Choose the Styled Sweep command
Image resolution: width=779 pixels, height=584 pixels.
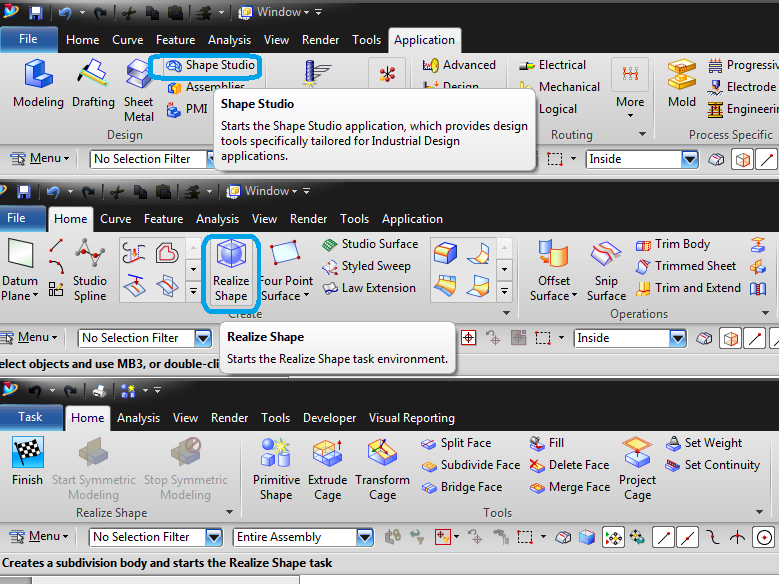coord(367,266)
